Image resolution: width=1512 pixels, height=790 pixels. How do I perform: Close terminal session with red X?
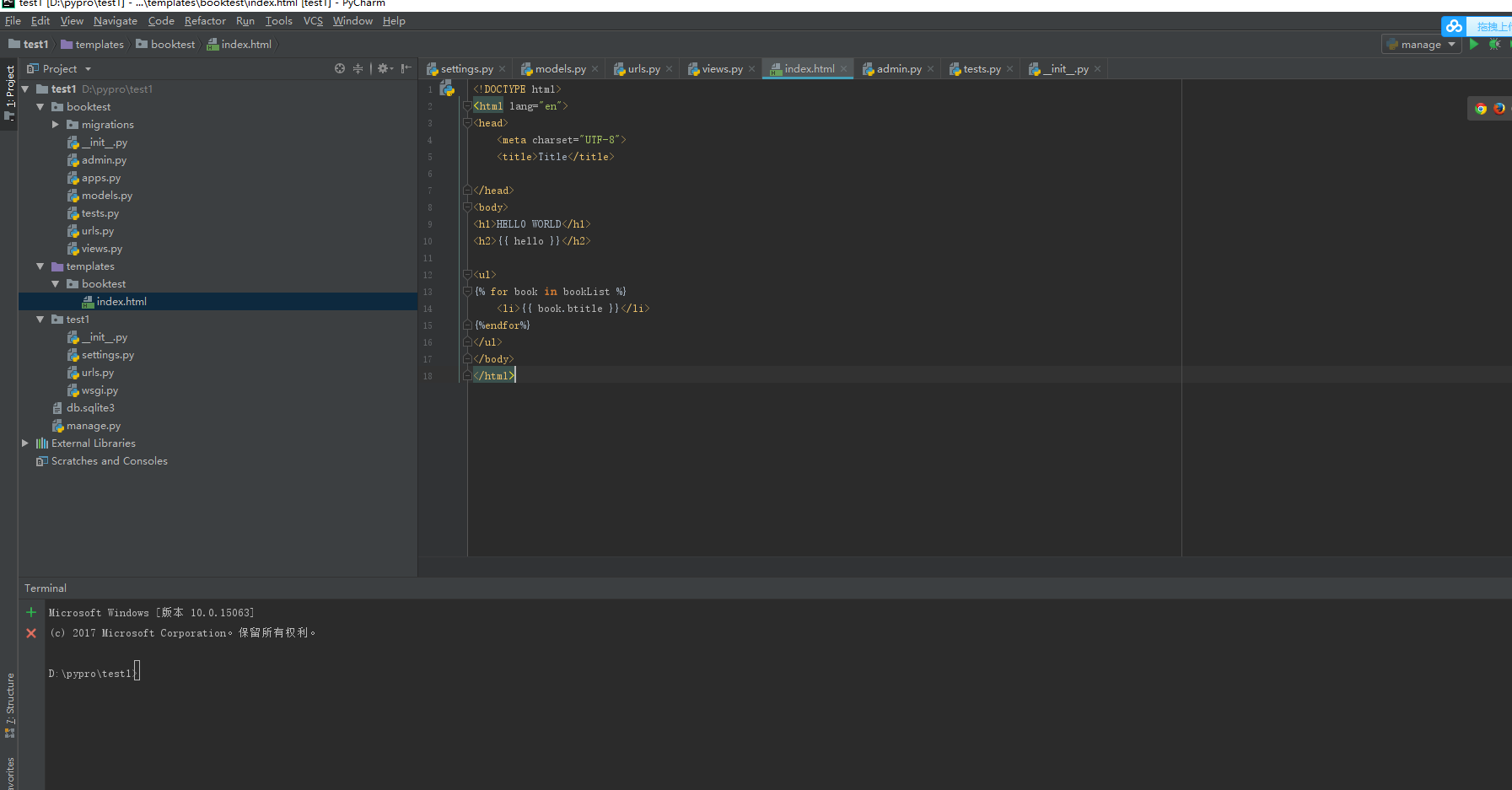click(31, 633)
